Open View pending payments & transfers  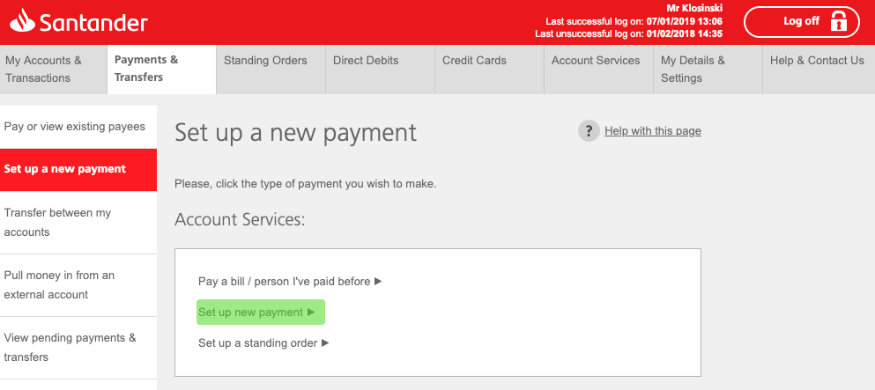(78, 348)
